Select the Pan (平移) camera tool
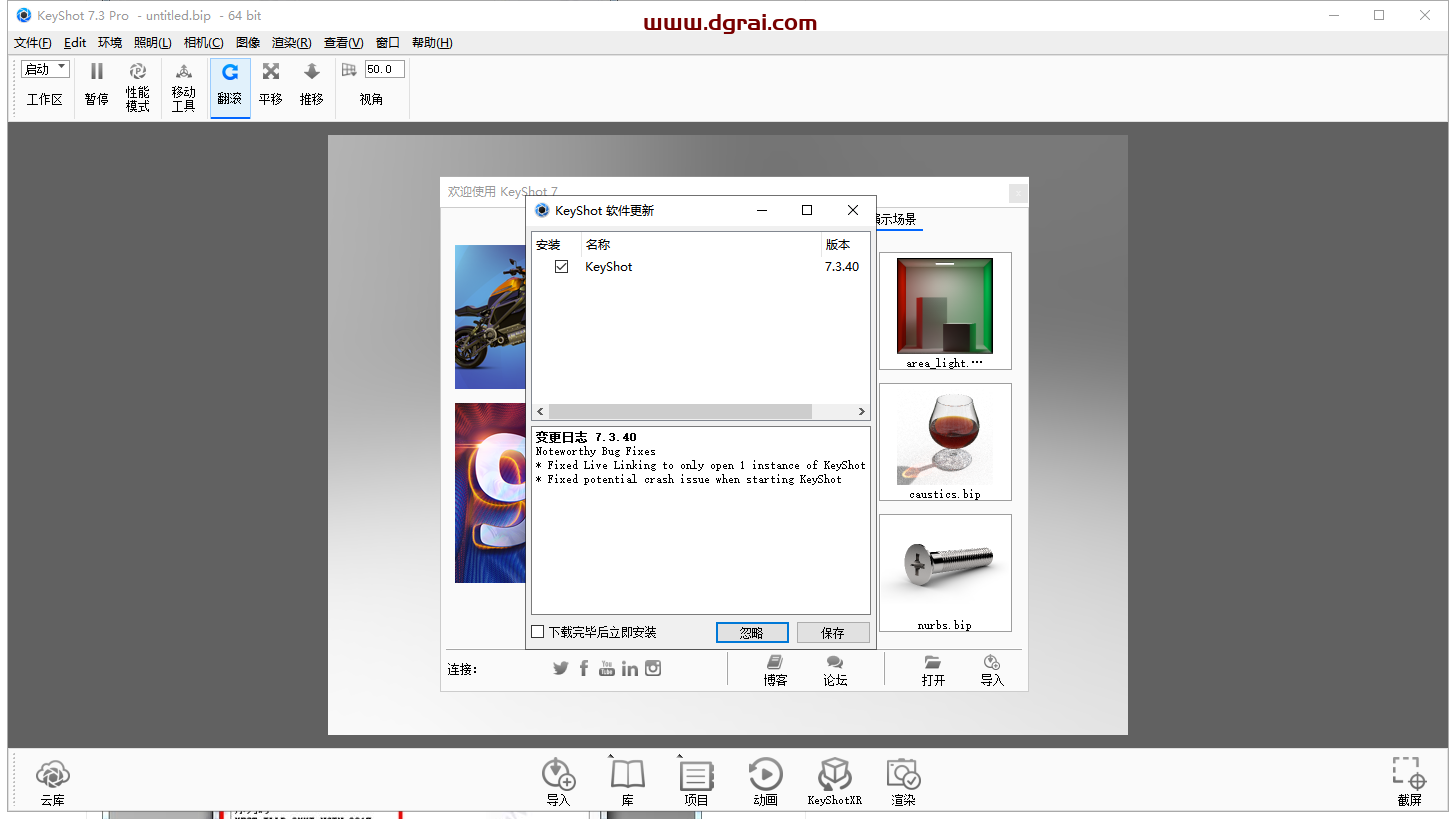The width and height of the screenshot is (1456, 819). click(270, 72)
